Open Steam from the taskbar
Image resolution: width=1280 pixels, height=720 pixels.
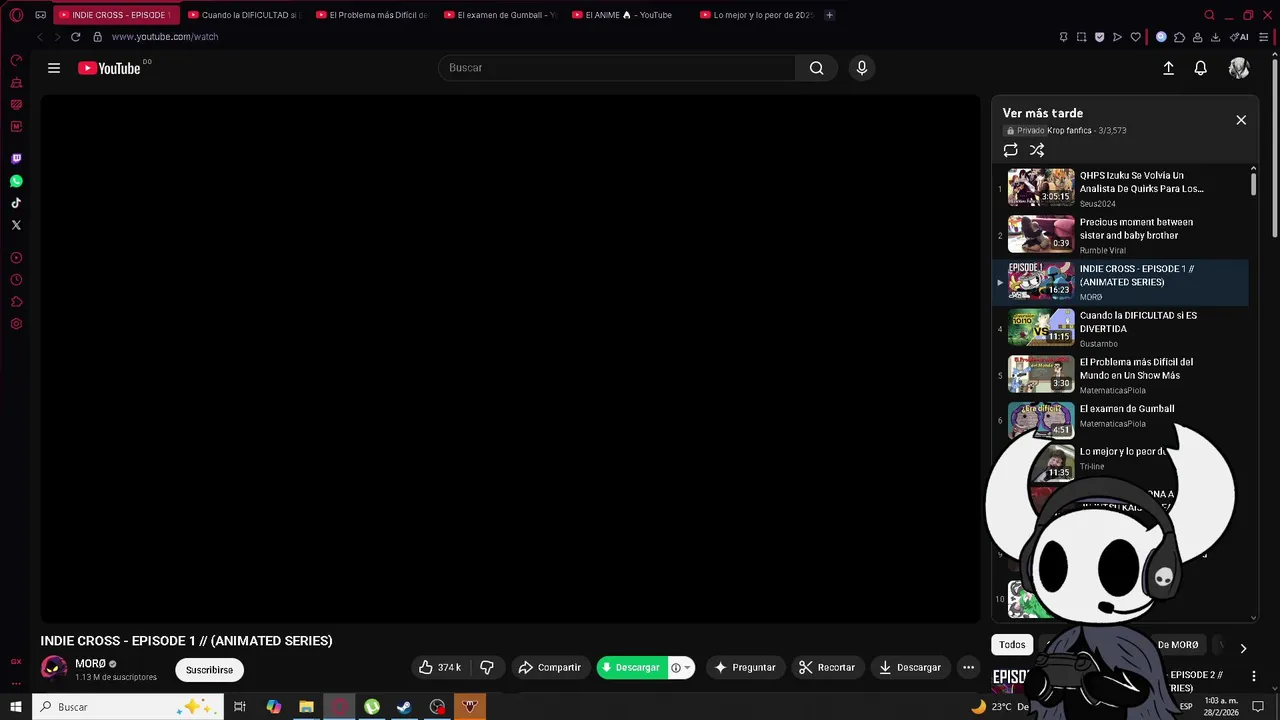(404, 707)
